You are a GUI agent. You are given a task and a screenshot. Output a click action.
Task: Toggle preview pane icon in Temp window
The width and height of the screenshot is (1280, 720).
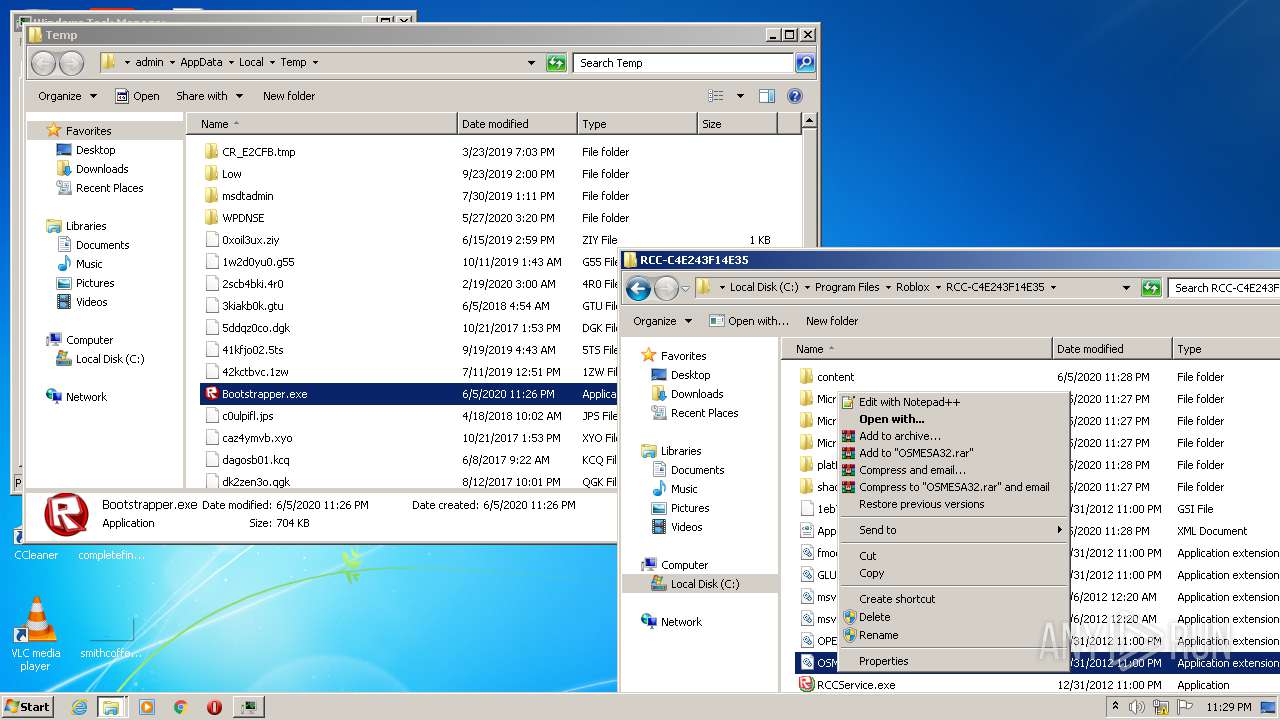pos(767,96)
